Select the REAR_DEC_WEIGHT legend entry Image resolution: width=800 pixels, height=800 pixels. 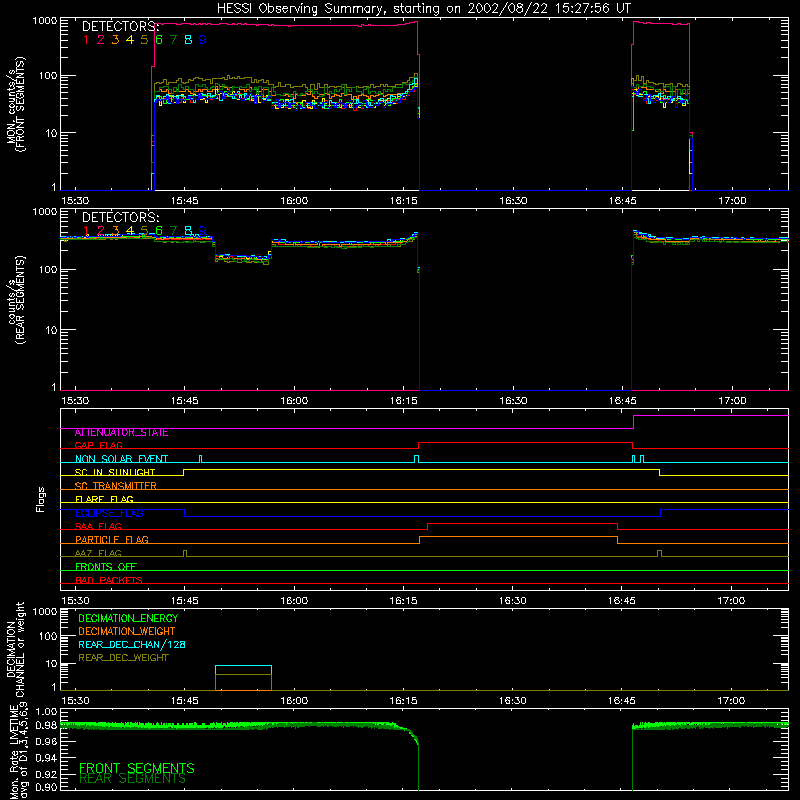(x=123, y=658)
